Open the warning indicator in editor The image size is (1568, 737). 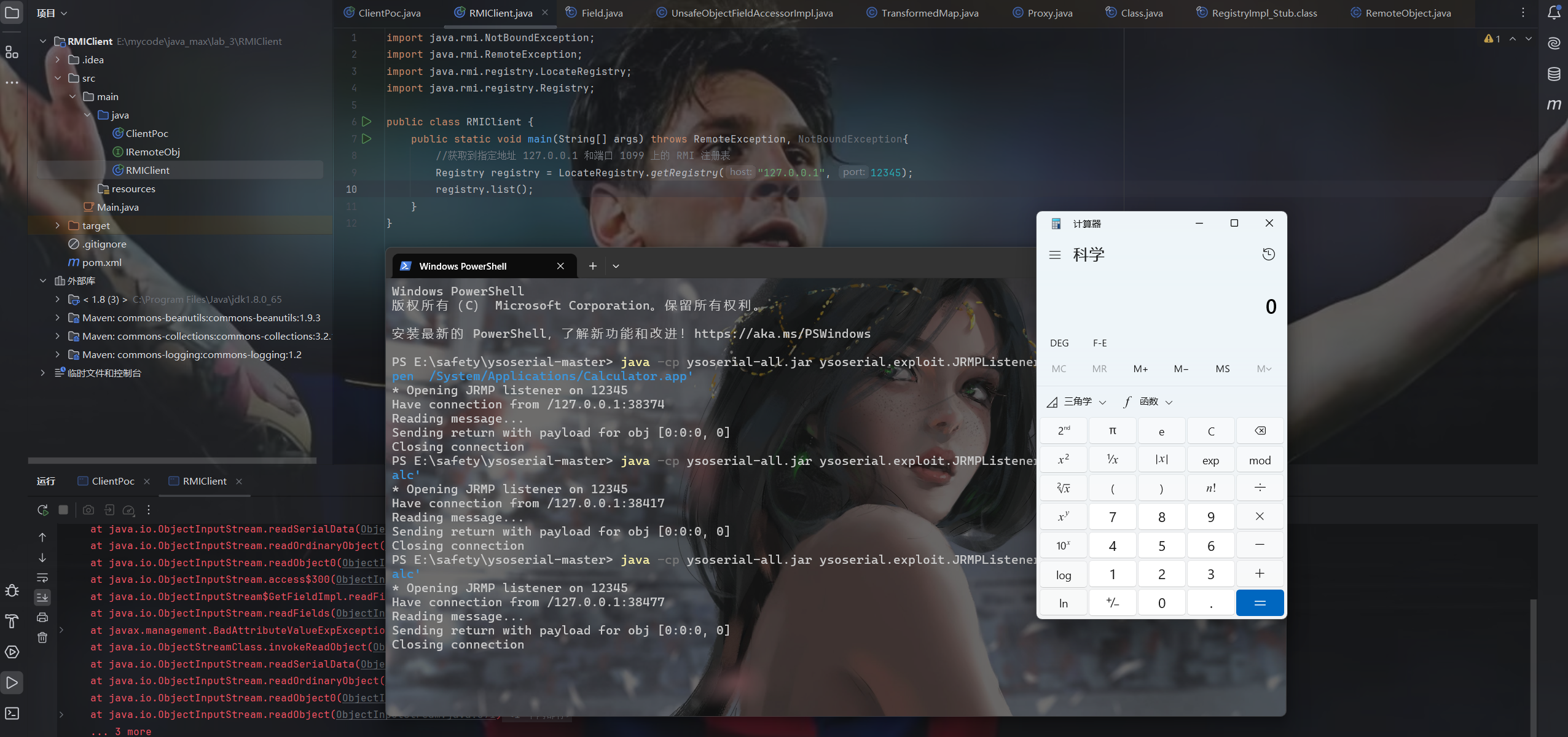click(1492, 39)
